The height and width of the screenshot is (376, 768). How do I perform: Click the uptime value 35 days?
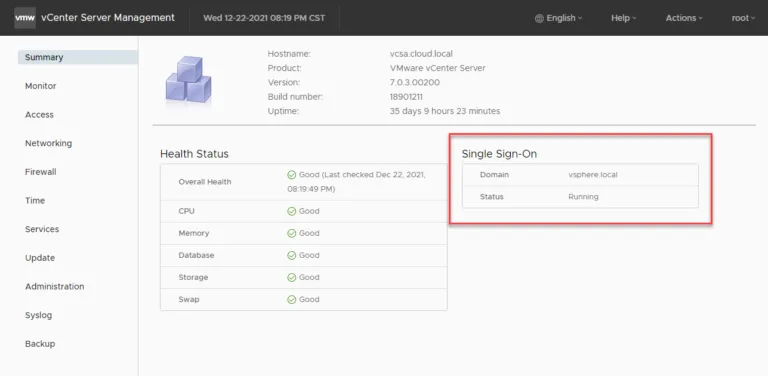point(445,111)
